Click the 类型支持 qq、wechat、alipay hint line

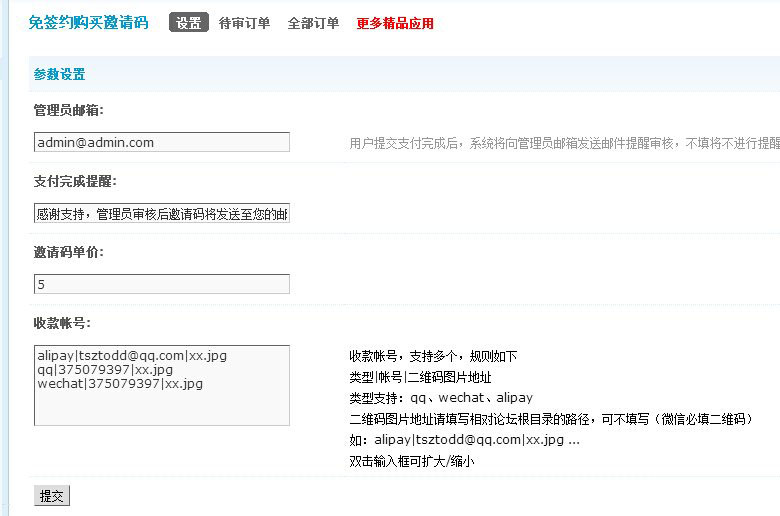(x=440, y=397)
